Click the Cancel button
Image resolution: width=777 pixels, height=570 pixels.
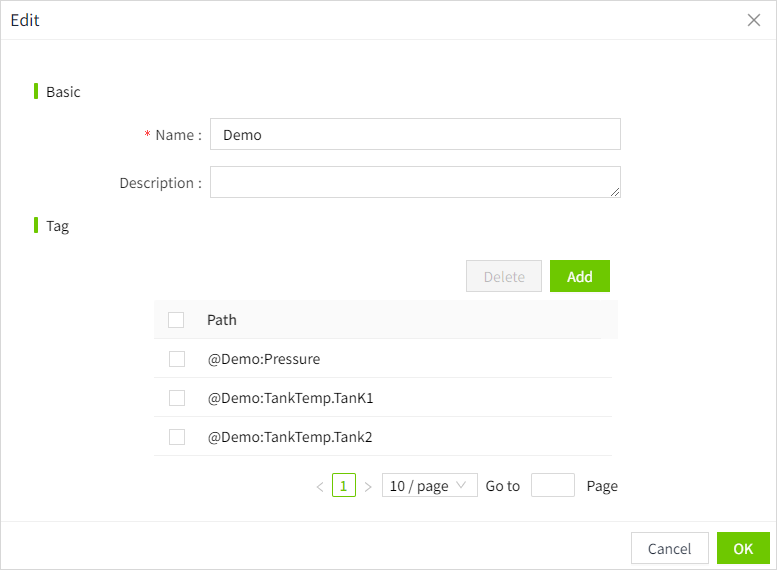tap(669, 548)
